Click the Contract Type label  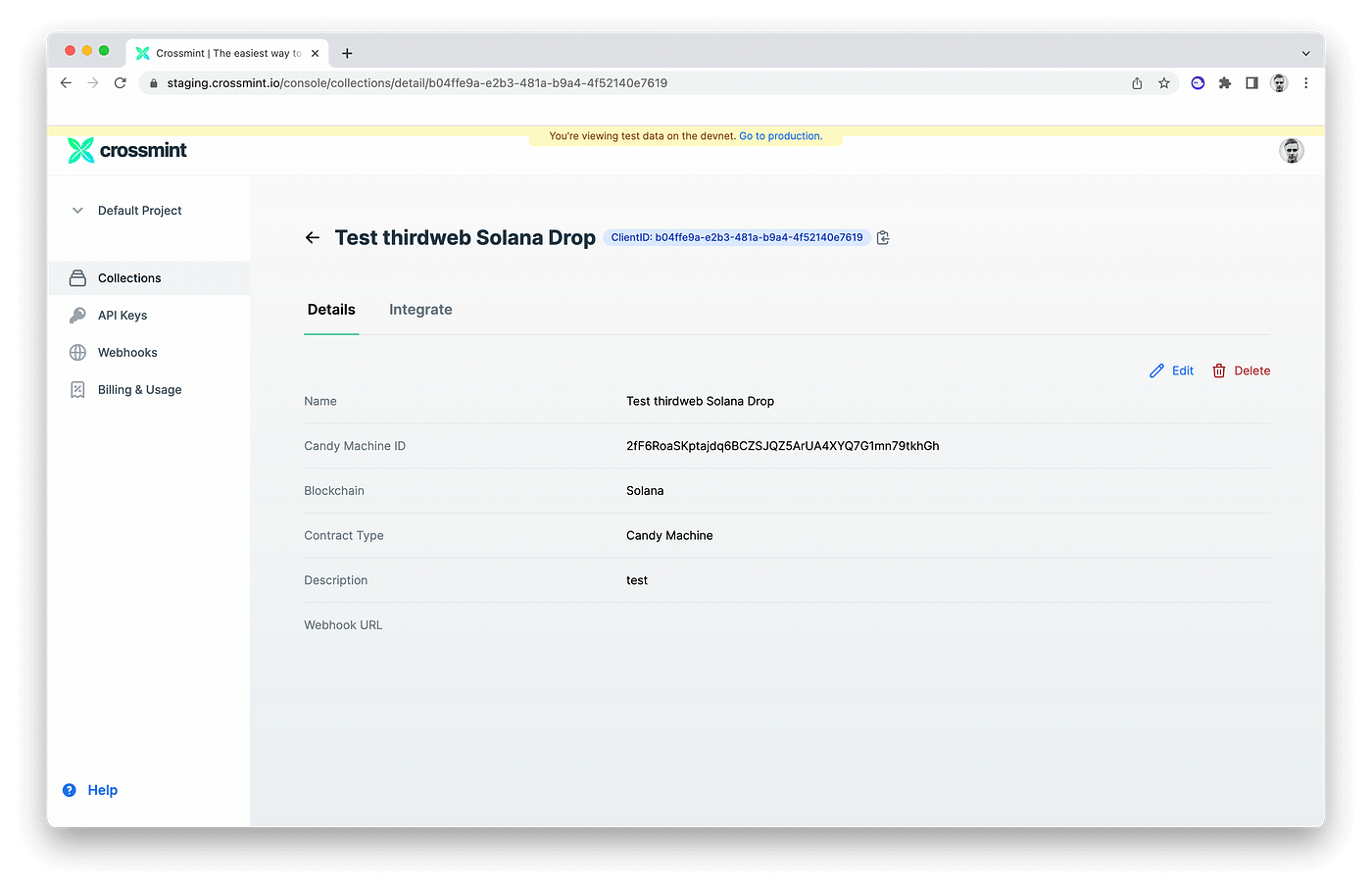(x=344, y=536)
